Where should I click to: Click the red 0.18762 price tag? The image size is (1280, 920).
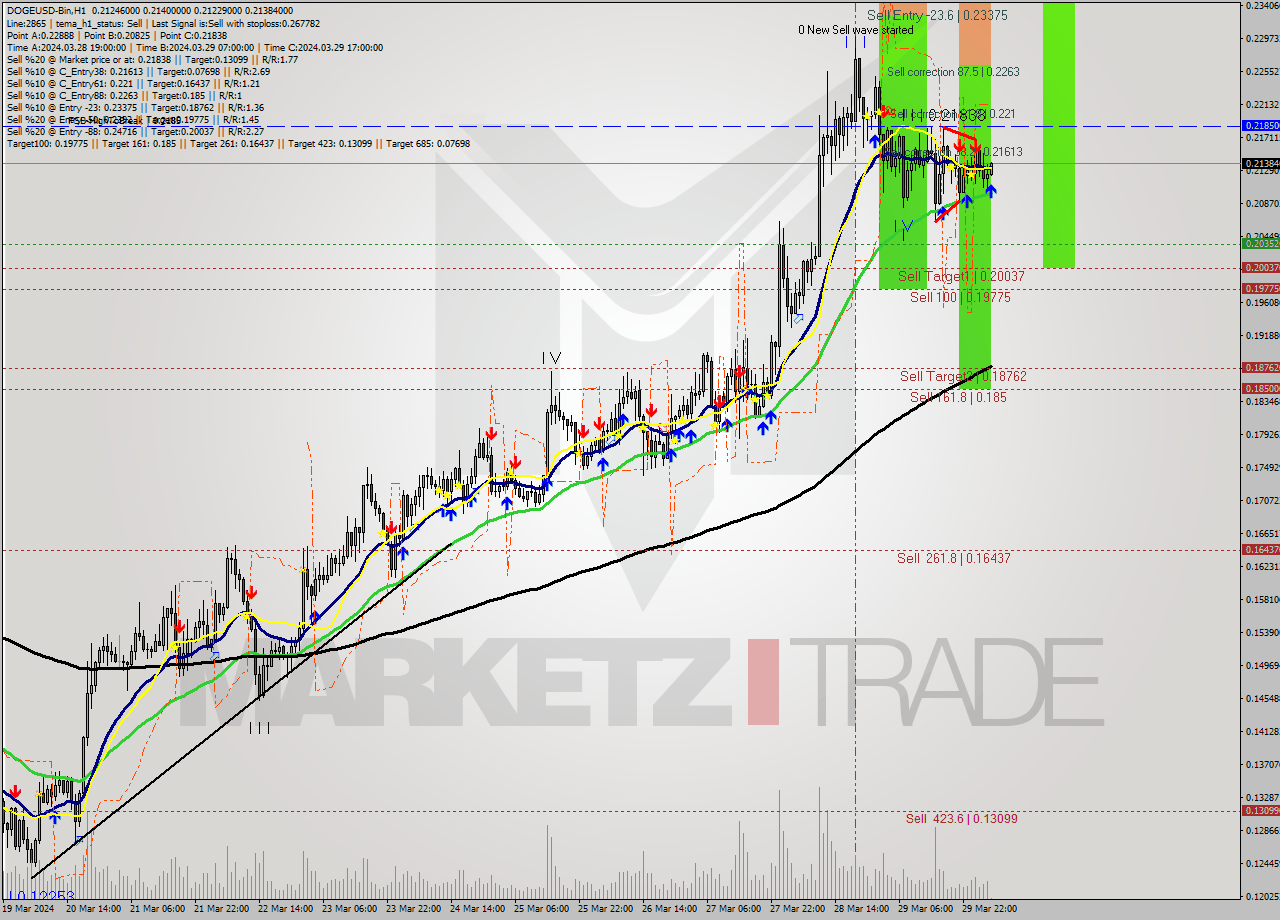click(1260, 368)
